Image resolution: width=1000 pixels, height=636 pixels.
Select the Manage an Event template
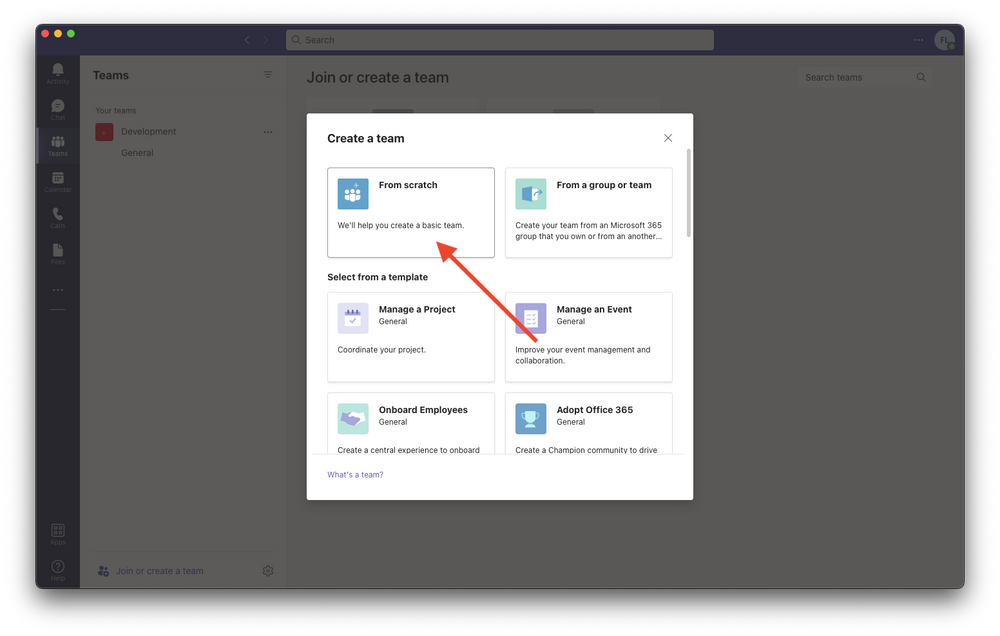[589, 337]
